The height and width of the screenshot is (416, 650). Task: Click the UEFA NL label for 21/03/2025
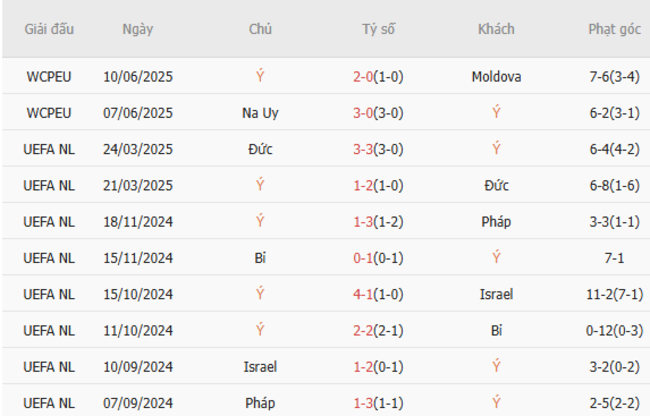tap(49, 185)
